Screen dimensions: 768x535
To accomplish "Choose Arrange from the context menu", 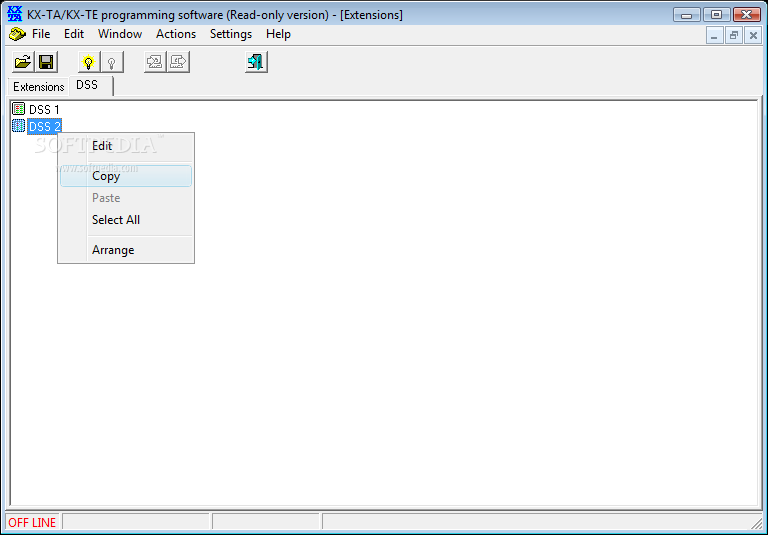I will [x=126, y=250].
